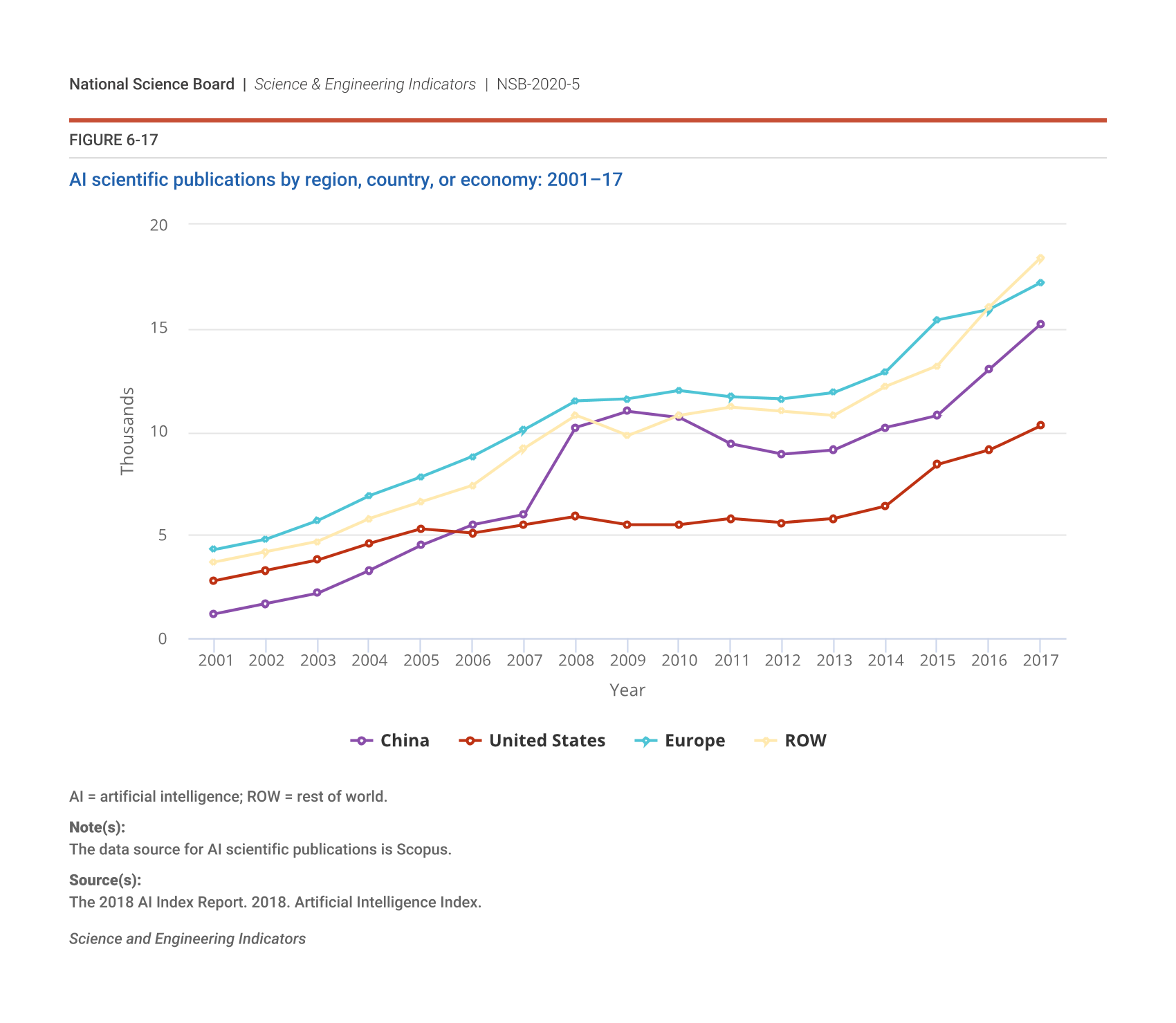Image resolution: width=1176 pixels, height=1023 pixels.
Task: Hide the ROW series via legend label
Action: (x=805, y=741)
